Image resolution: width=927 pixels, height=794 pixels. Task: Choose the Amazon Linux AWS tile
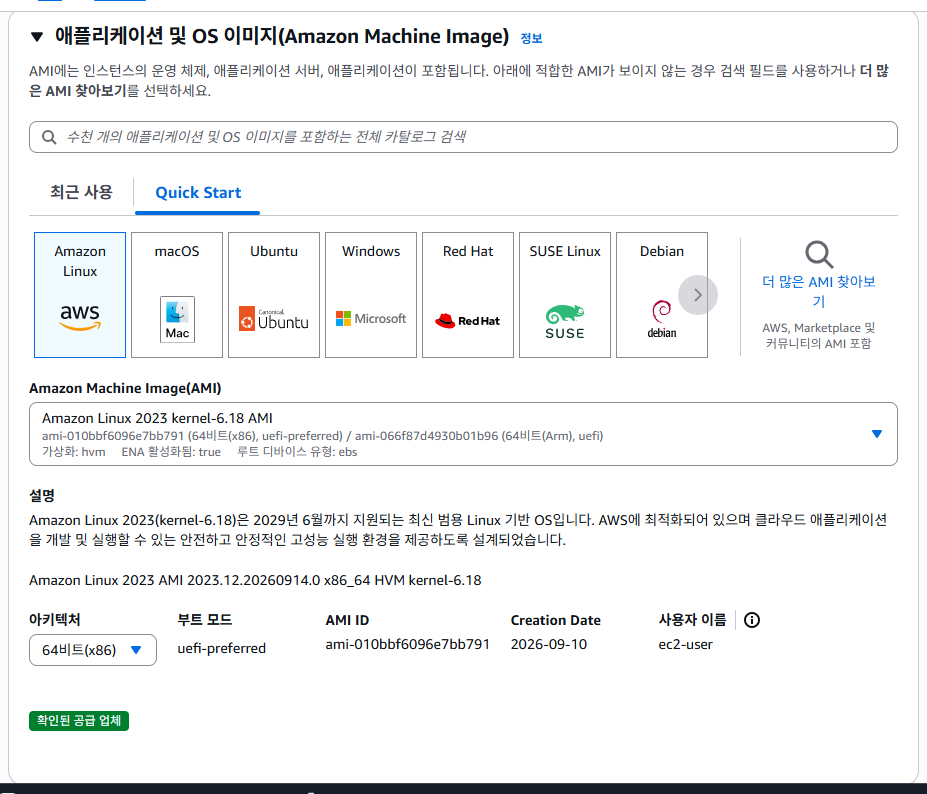(80, 295)
